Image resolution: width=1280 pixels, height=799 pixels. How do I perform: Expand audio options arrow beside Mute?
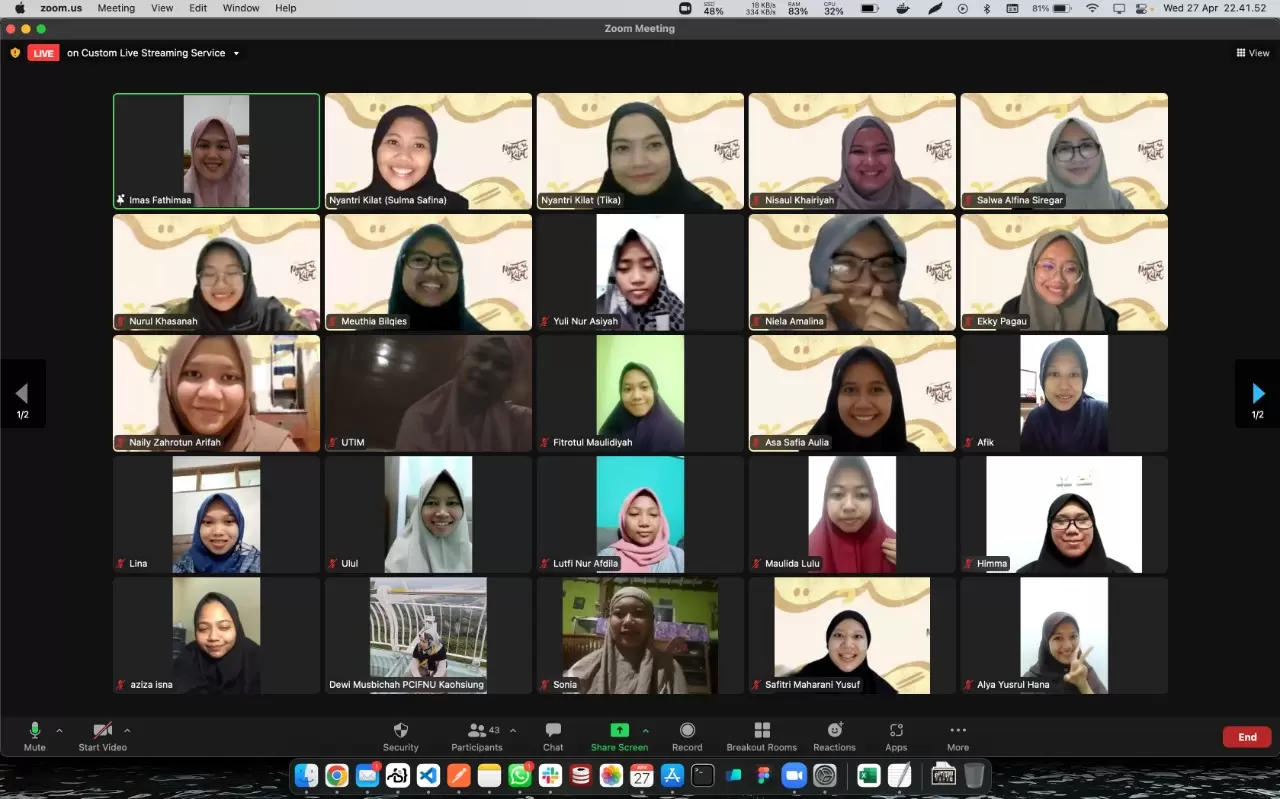coord(59,730)
